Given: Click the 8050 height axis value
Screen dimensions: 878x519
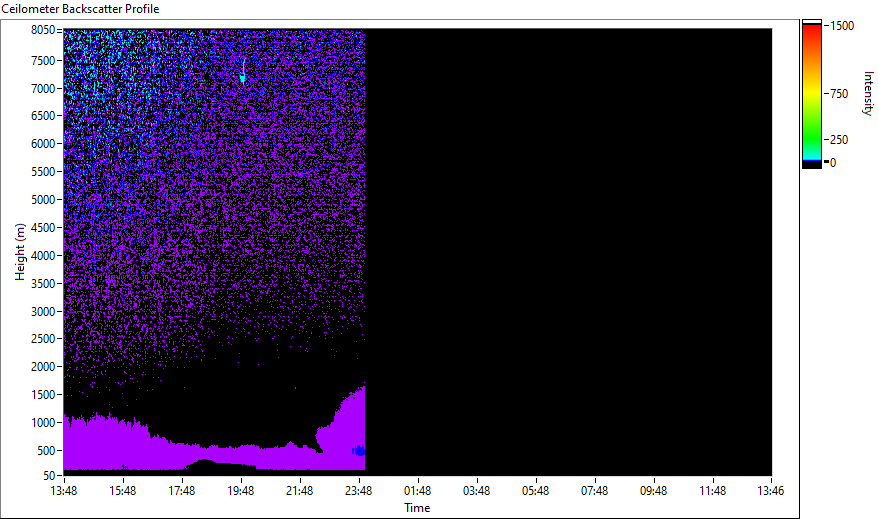Looking at the screenshot, I should coord(43,30).
